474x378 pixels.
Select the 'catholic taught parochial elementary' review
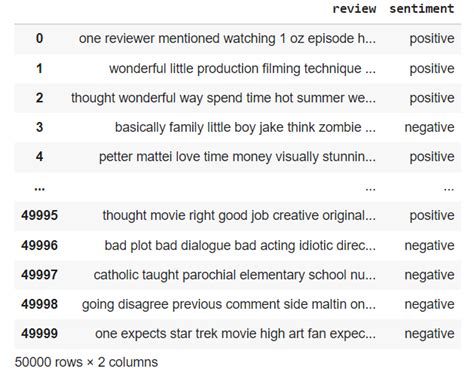point(235,275)
